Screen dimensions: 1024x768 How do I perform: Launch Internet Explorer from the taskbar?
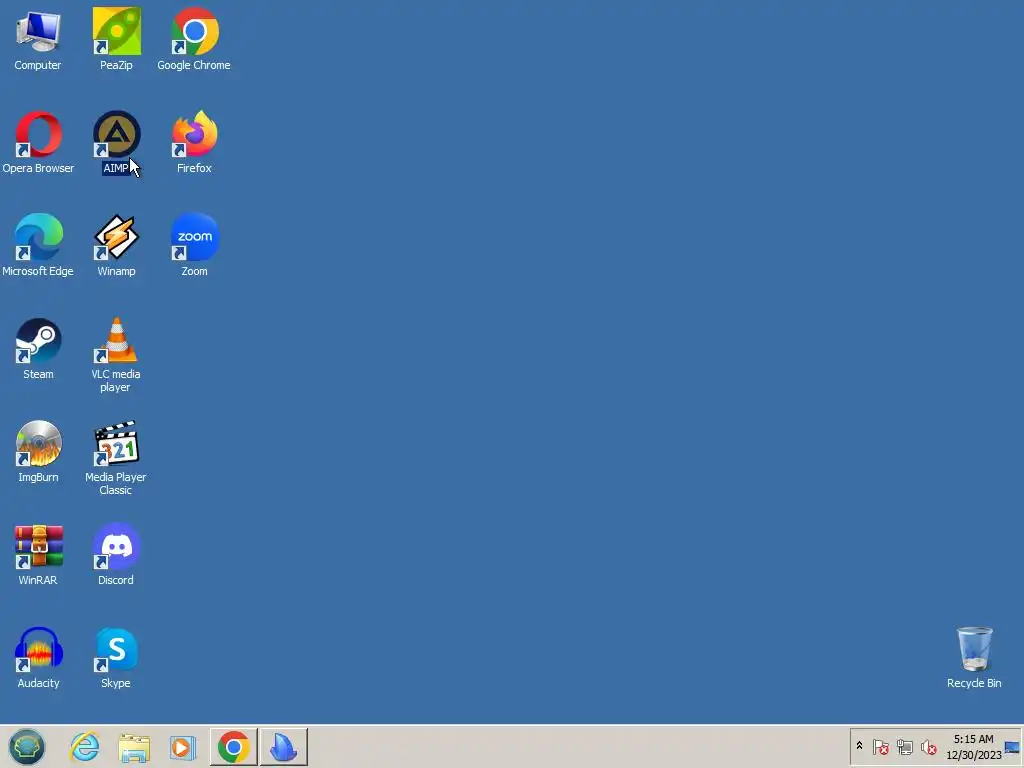85,747
